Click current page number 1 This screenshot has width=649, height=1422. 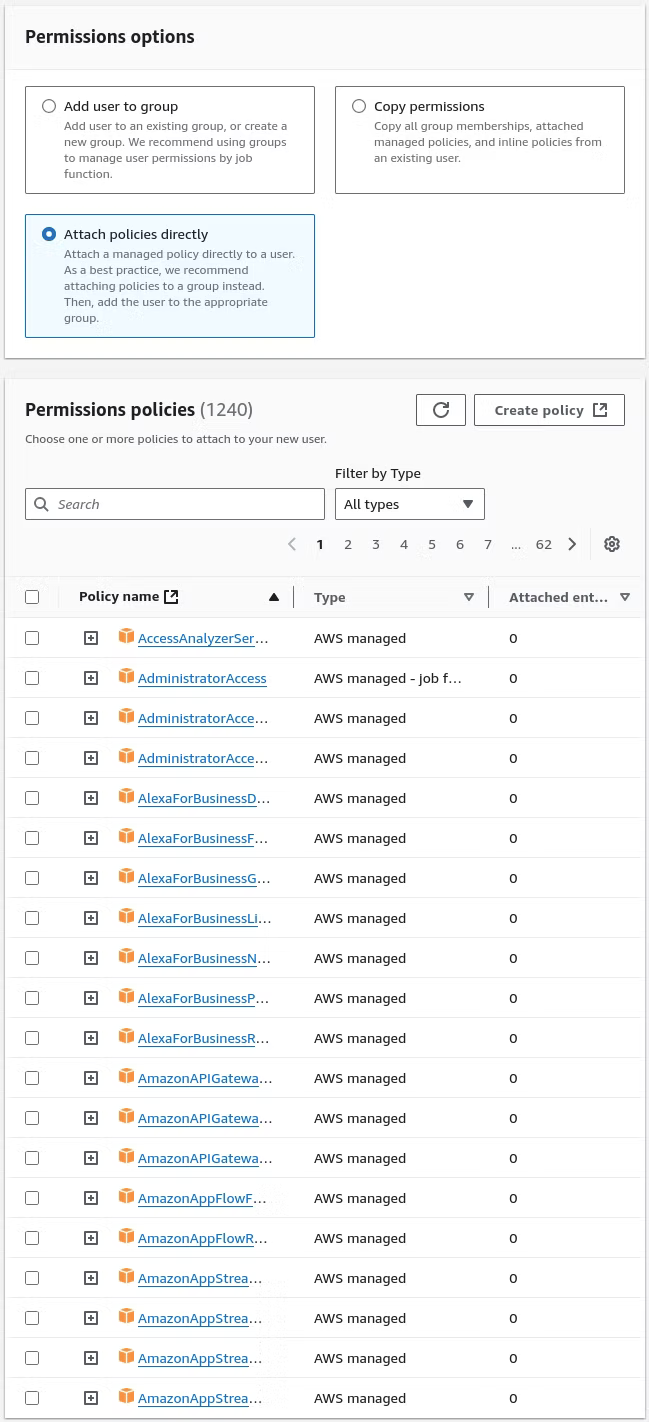(320, 544)
